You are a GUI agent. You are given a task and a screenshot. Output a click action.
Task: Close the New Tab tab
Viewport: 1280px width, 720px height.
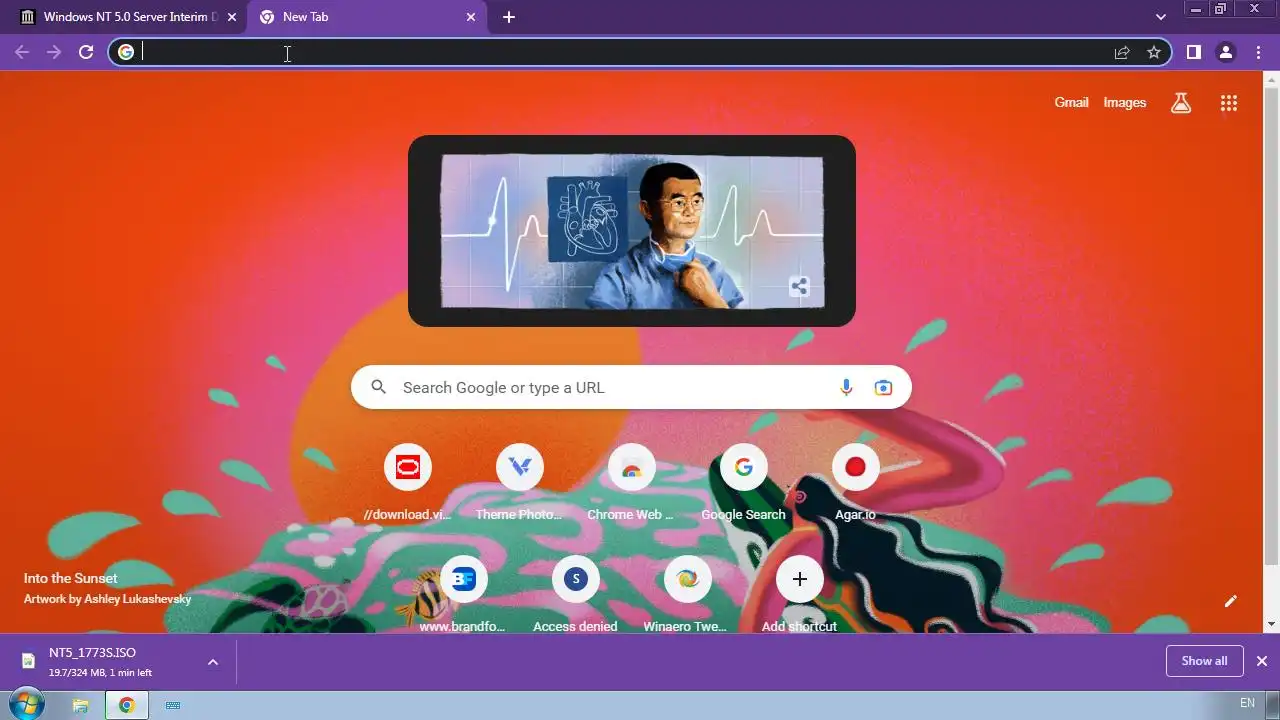(x=472, y=17)
